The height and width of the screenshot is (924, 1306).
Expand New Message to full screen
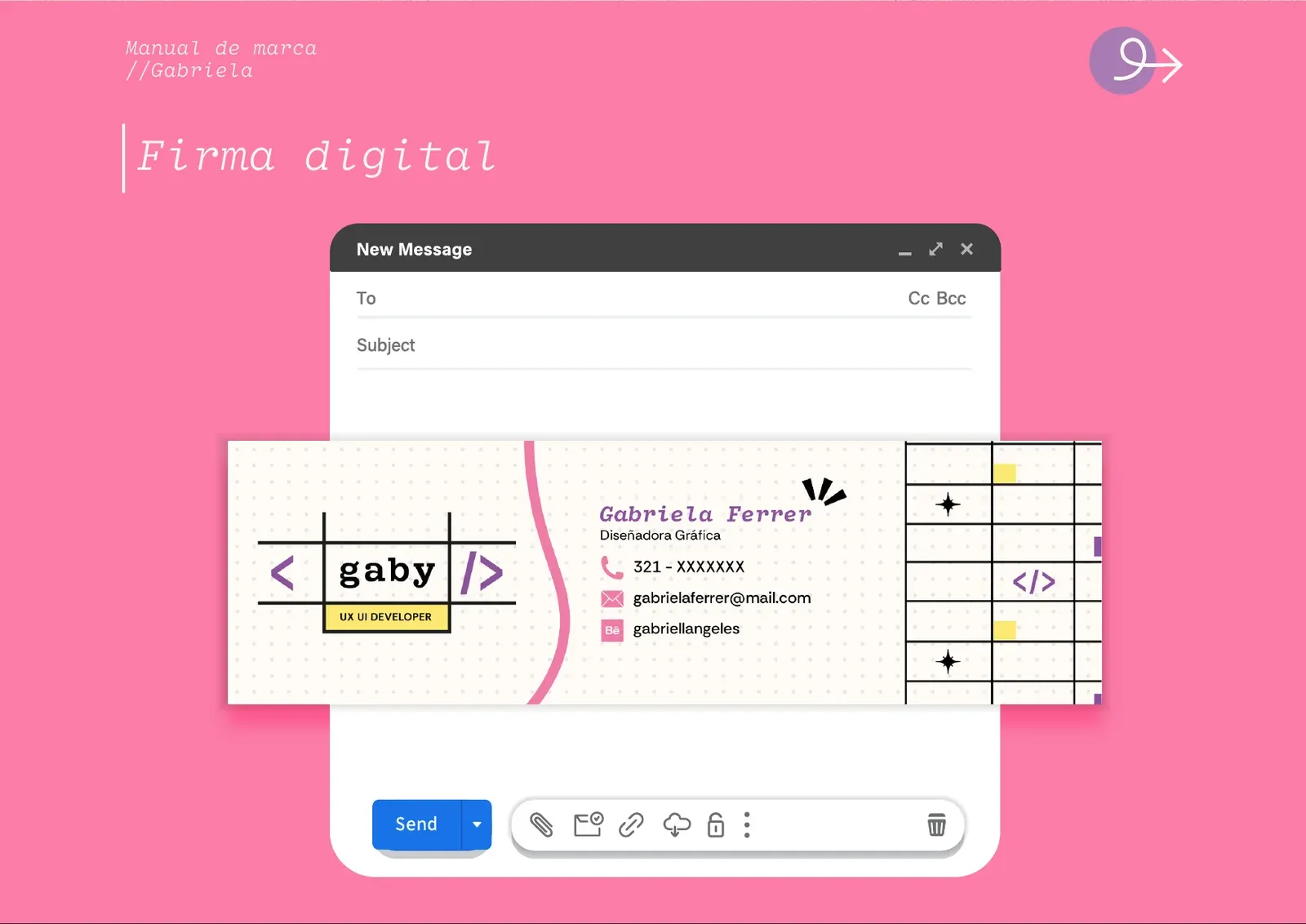tap(935, 249)
